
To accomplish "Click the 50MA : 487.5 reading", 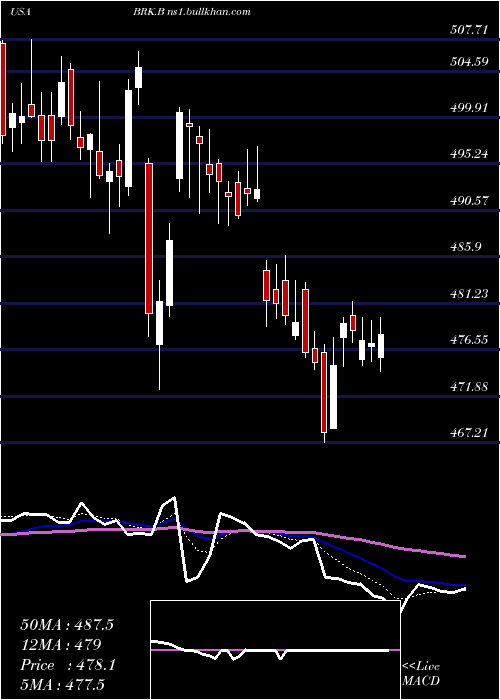I will (67, 625).
